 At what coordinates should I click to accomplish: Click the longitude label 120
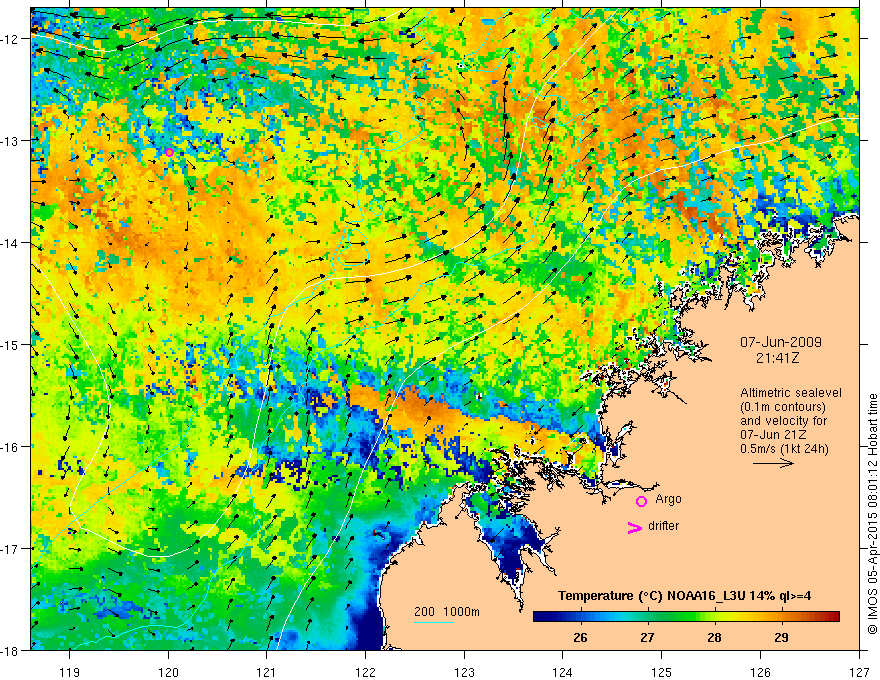[168, 672]
